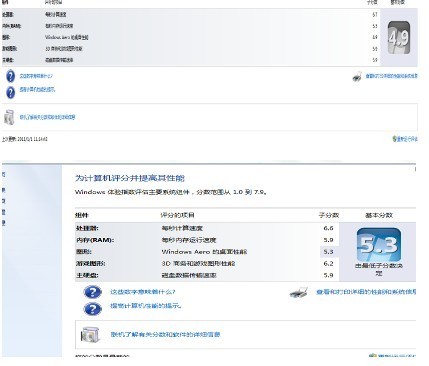
Task: Open link 提高计算机性能的提示
Action: [146, 306]
